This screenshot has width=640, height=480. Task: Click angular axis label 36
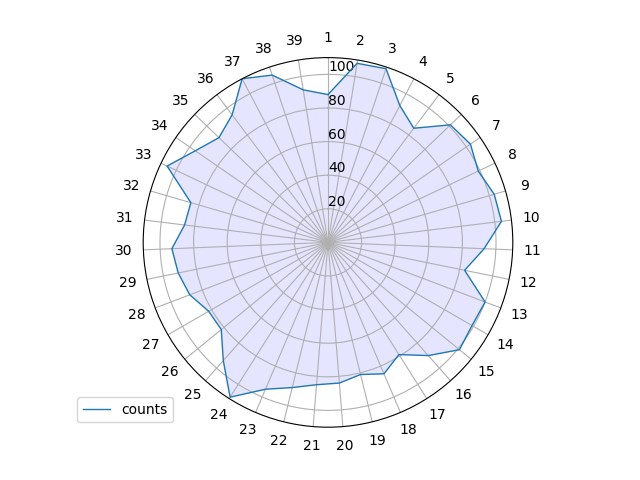205,78
